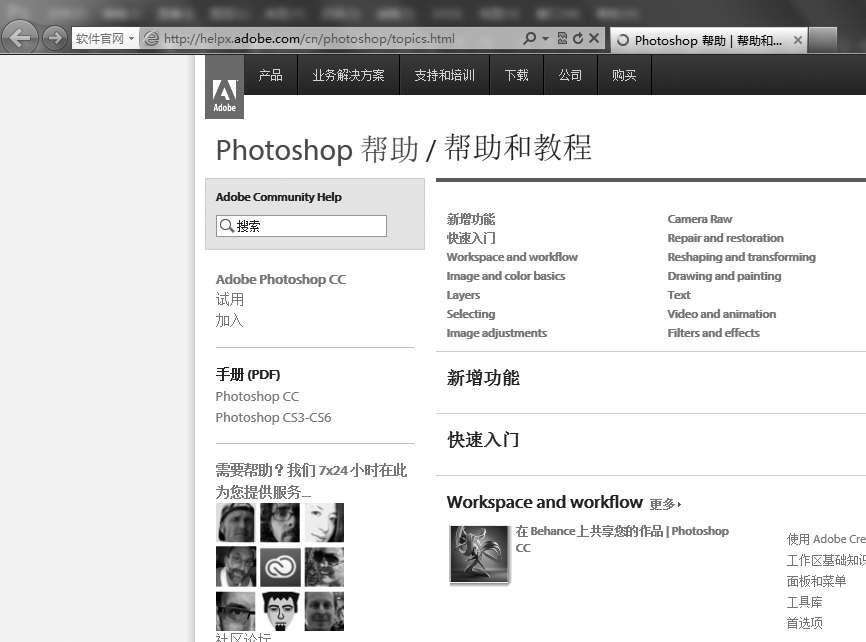Click the browser Back arrow button
The height and width of the screenshot is (642, 866).
pos(20,38)
